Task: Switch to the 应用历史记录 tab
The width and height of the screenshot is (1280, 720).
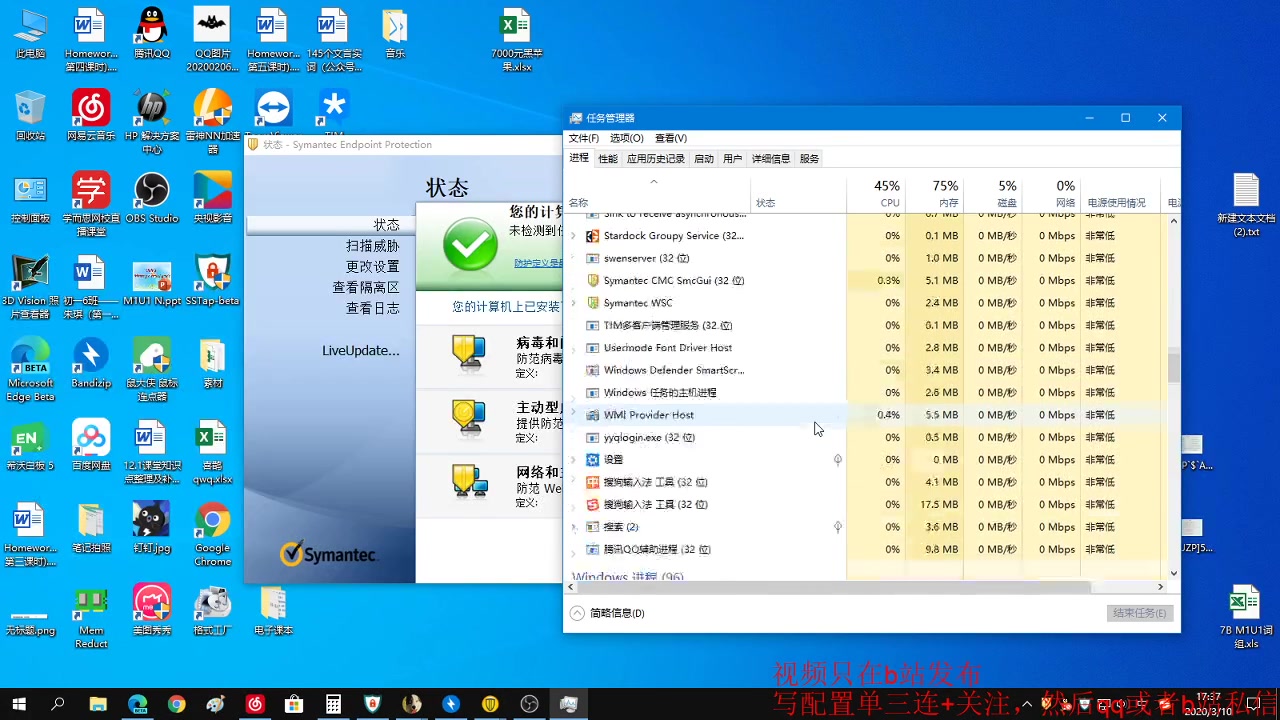Action: click(656, 158)
